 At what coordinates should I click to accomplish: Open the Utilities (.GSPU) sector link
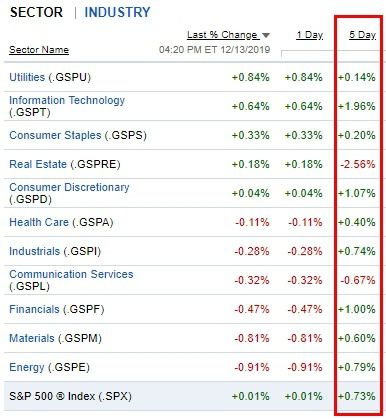(x=50, y=77)
